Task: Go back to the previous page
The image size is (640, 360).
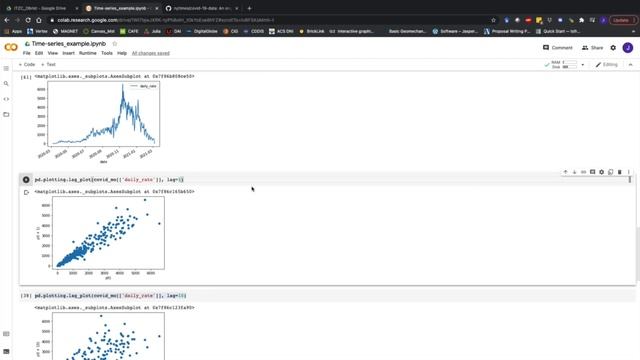Action: pyautogui.click(x=7, y=20)
